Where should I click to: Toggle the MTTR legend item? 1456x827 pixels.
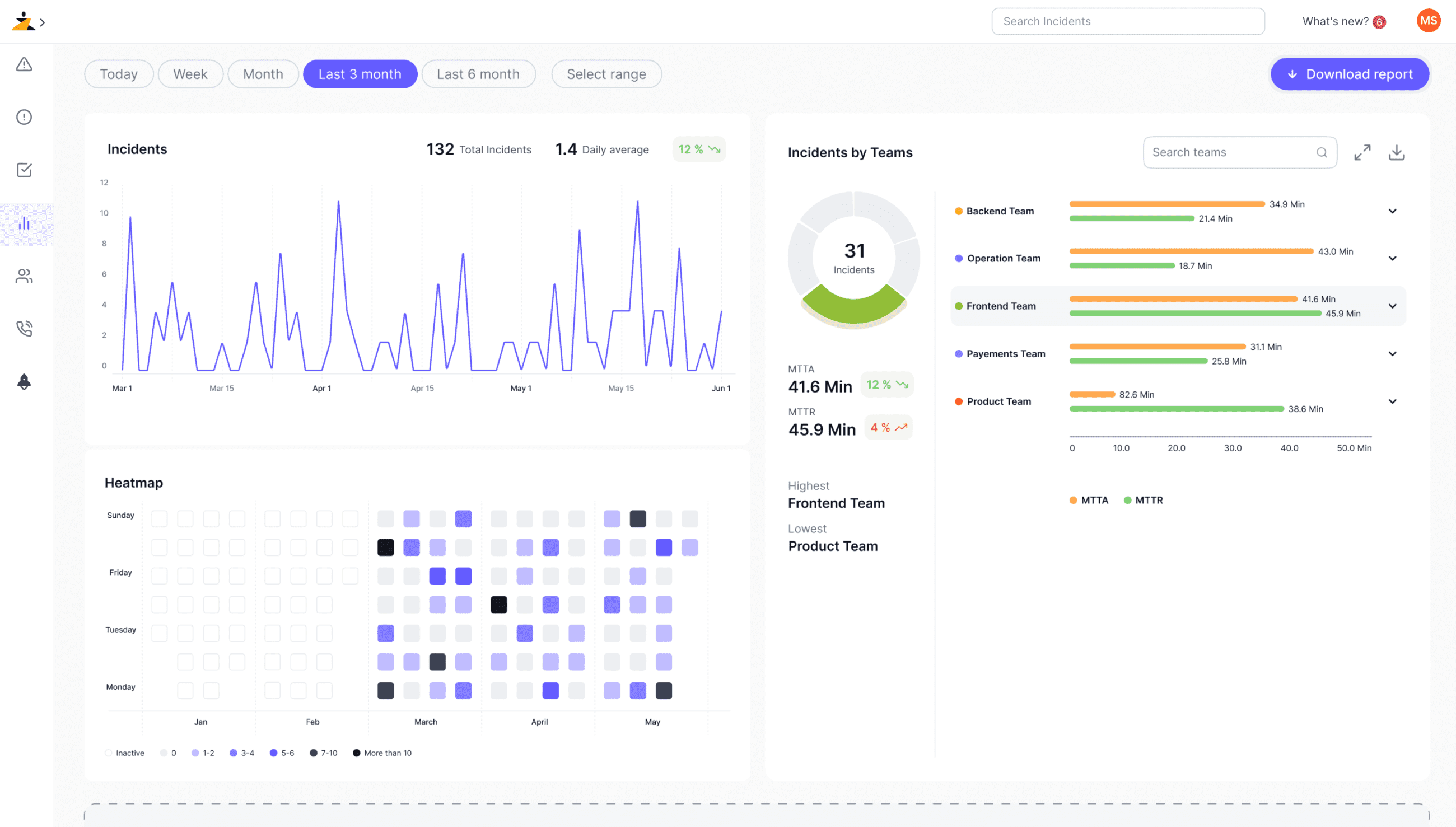1143,501
